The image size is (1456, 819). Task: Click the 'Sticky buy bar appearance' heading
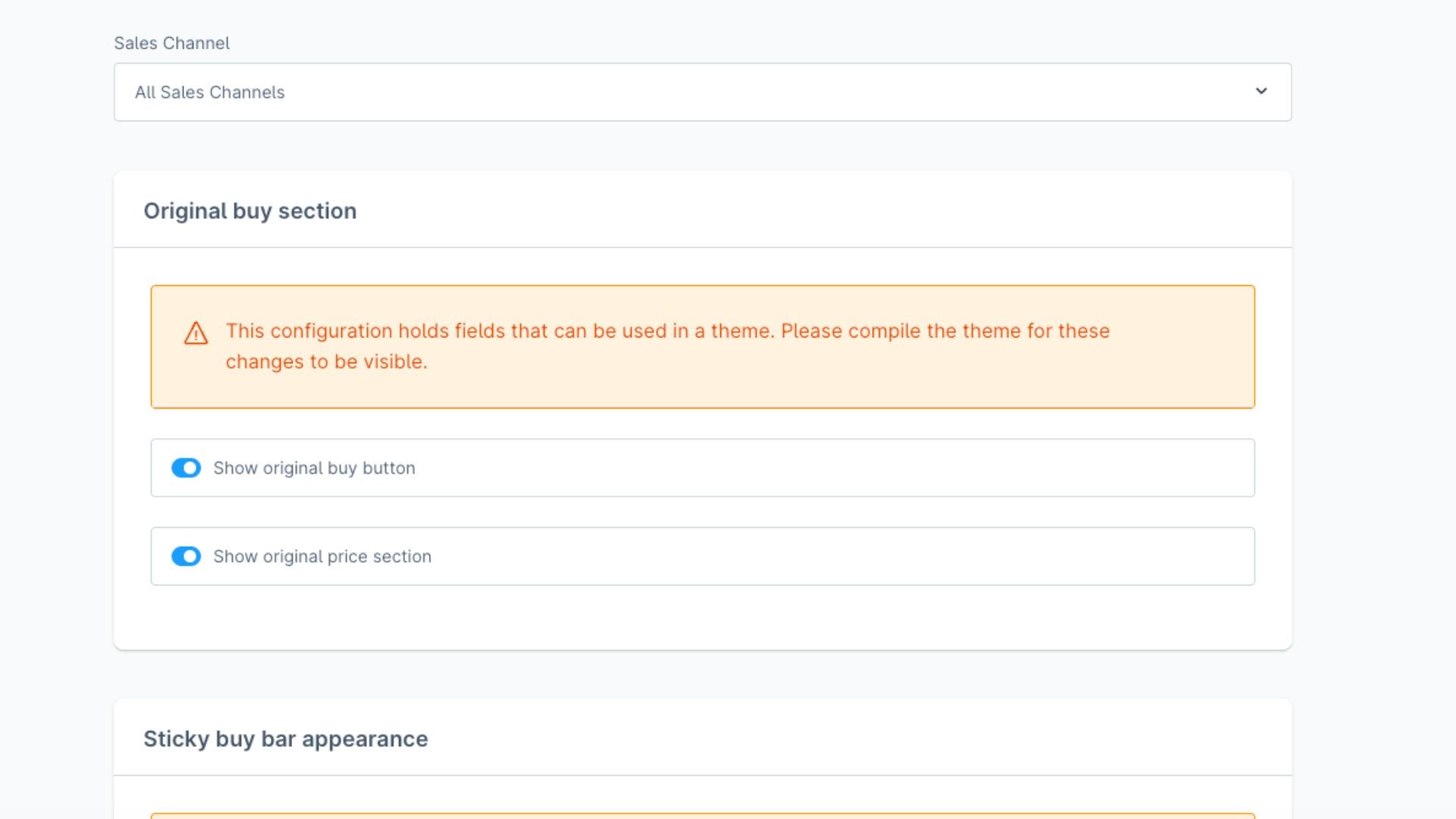point(285,739)
